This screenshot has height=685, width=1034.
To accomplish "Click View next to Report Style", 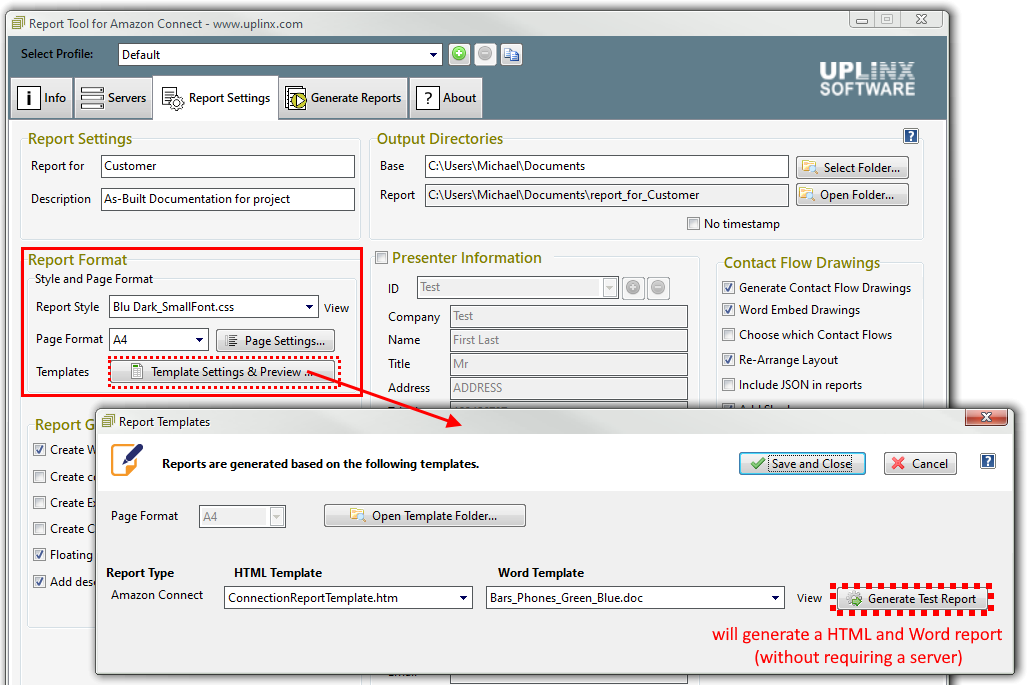I will click(336, 308).
